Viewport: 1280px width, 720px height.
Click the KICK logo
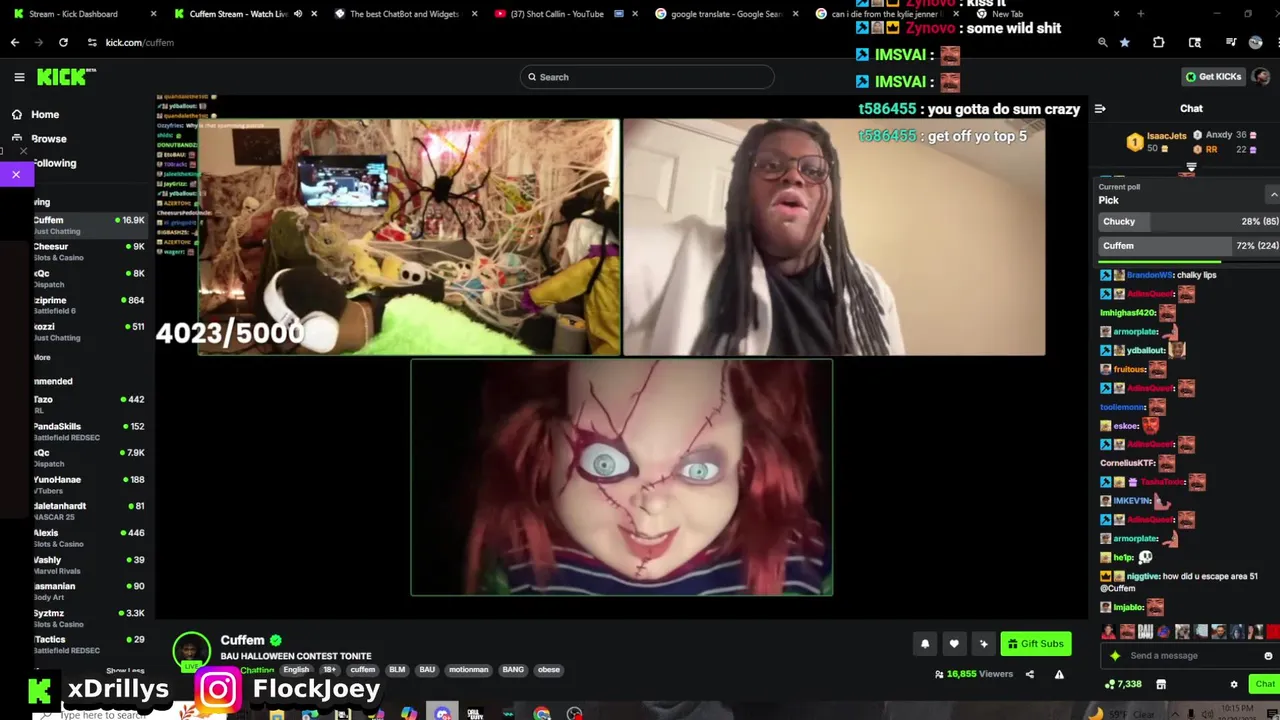(x=66, y=77)
